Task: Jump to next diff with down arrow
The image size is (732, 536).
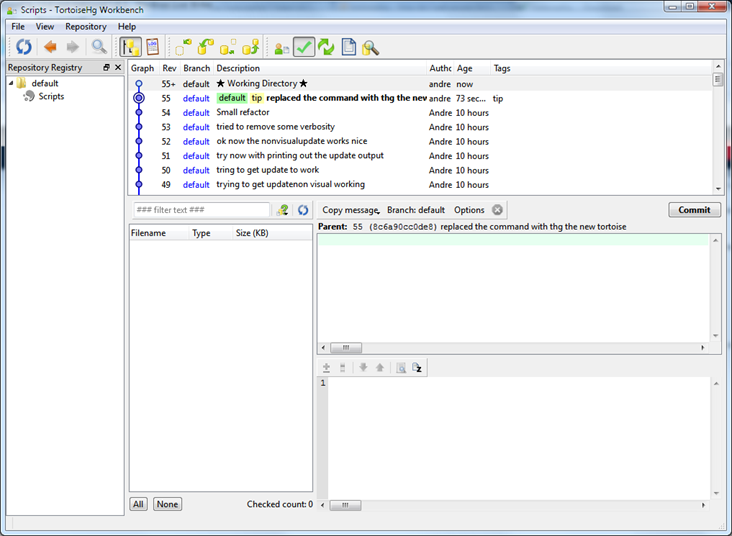Action: (x=363, y=368)
